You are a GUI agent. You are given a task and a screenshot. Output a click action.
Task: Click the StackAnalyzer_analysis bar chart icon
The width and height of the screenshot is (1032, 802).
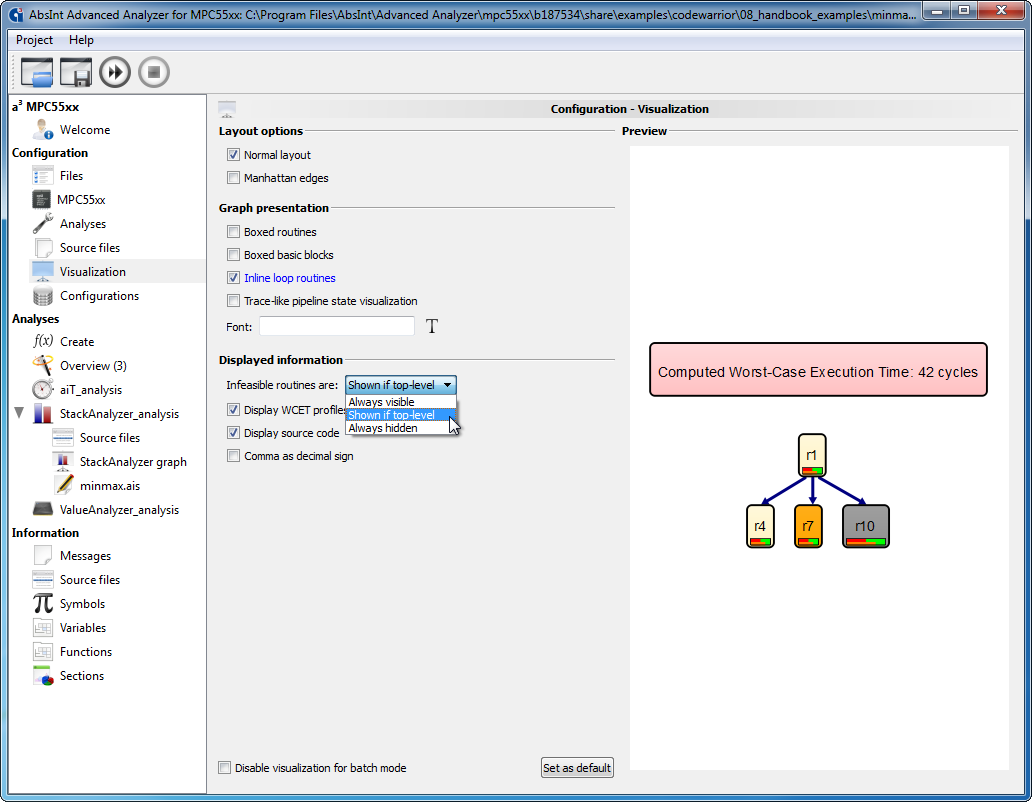point(43,414)
